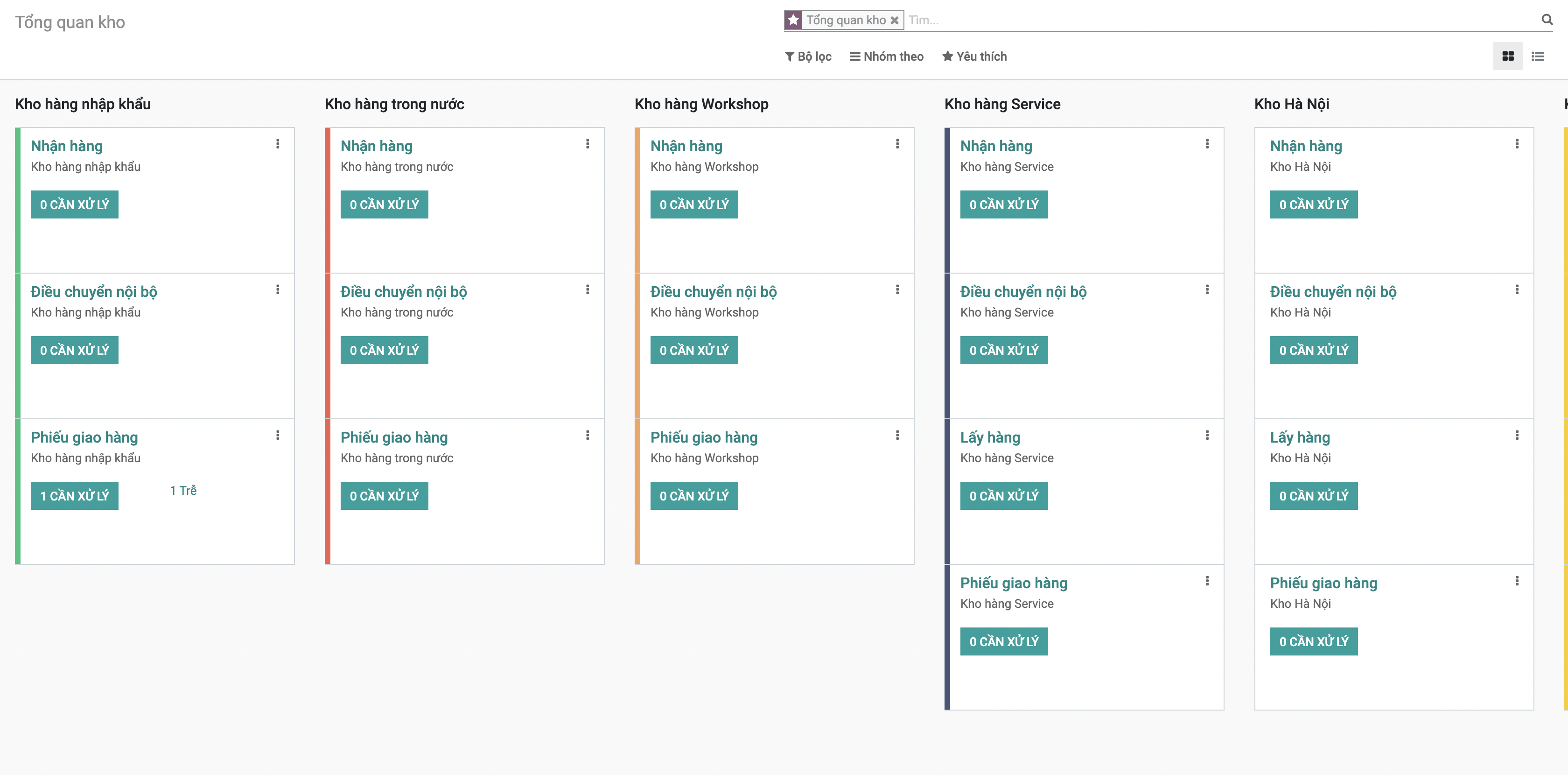Remove the Tổng quan kho filter tag

[894, 20]
